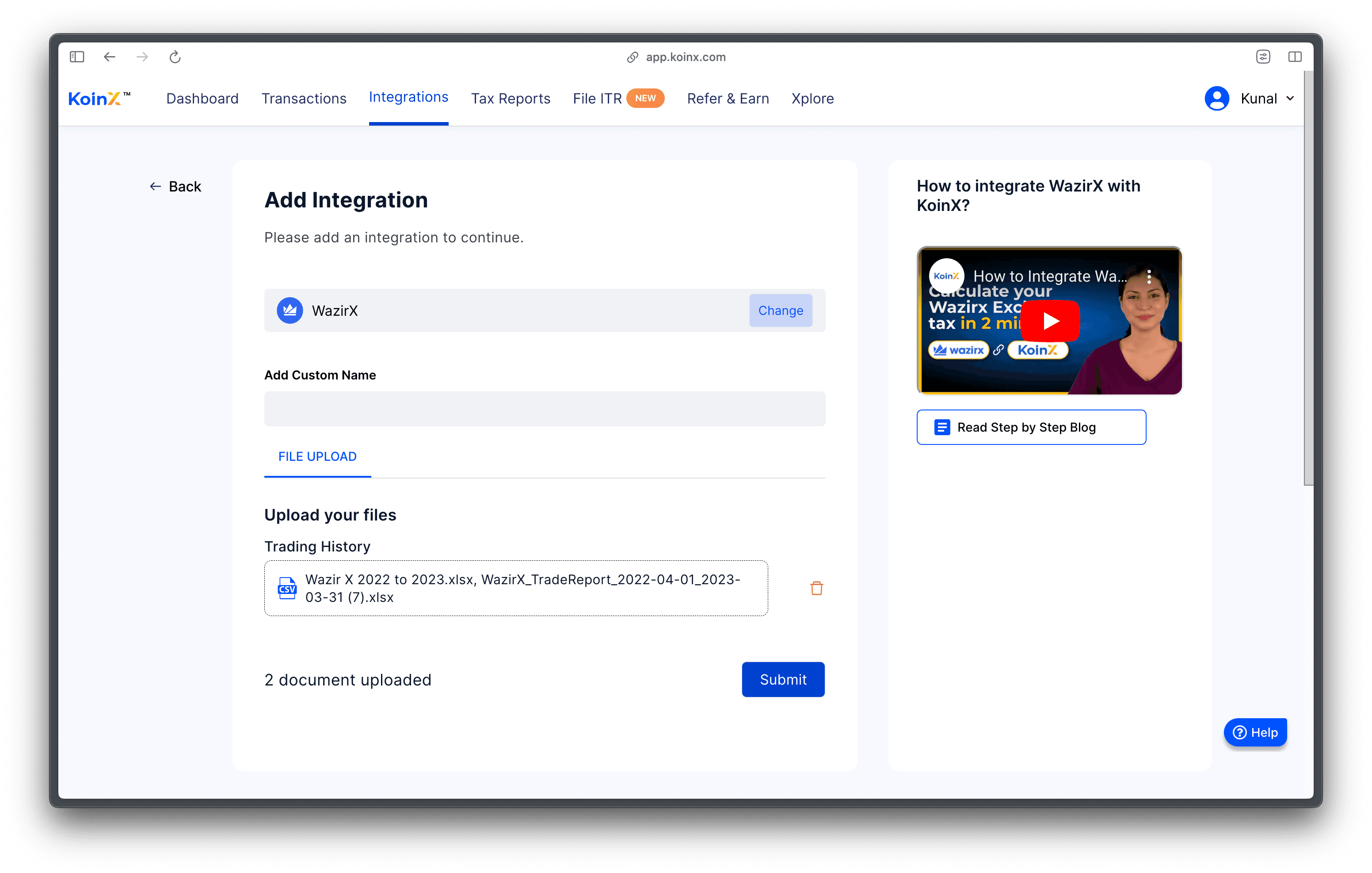The image size is (1372, 873).
Task: Reload the page with the refresh icon
Action: 175,57
